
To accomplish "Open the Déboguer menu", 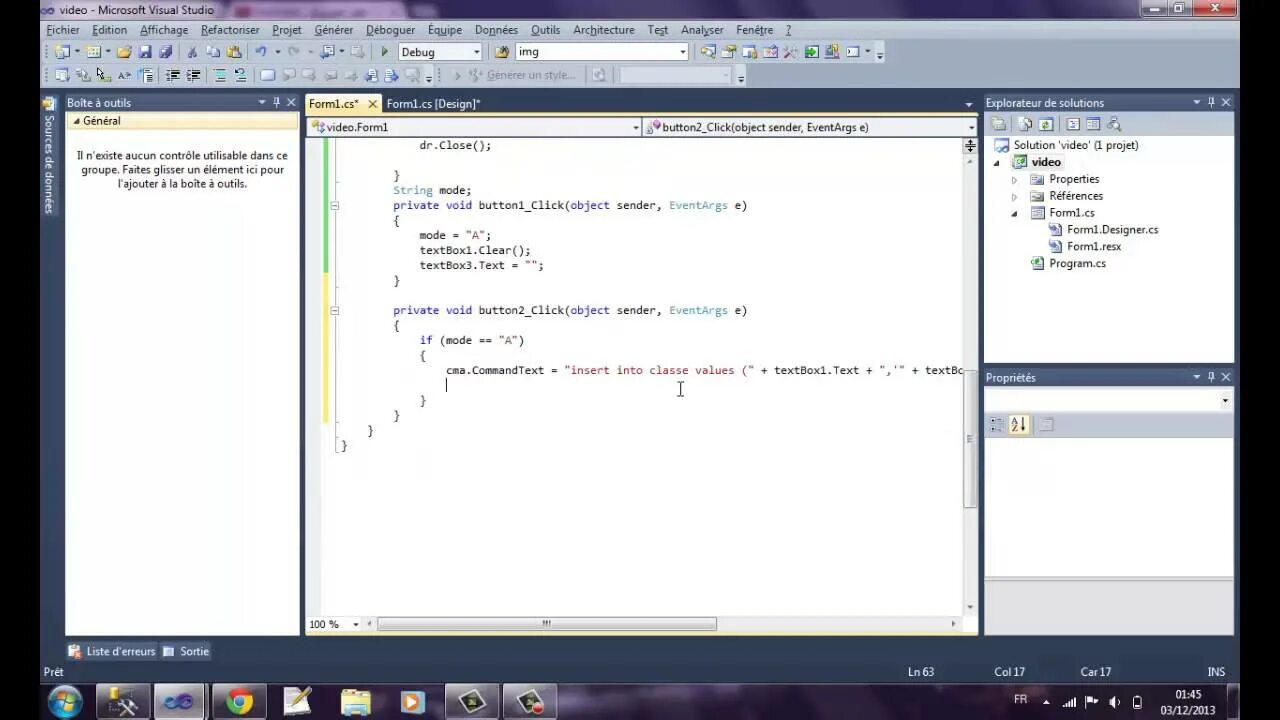I will (x=390, y=30).
